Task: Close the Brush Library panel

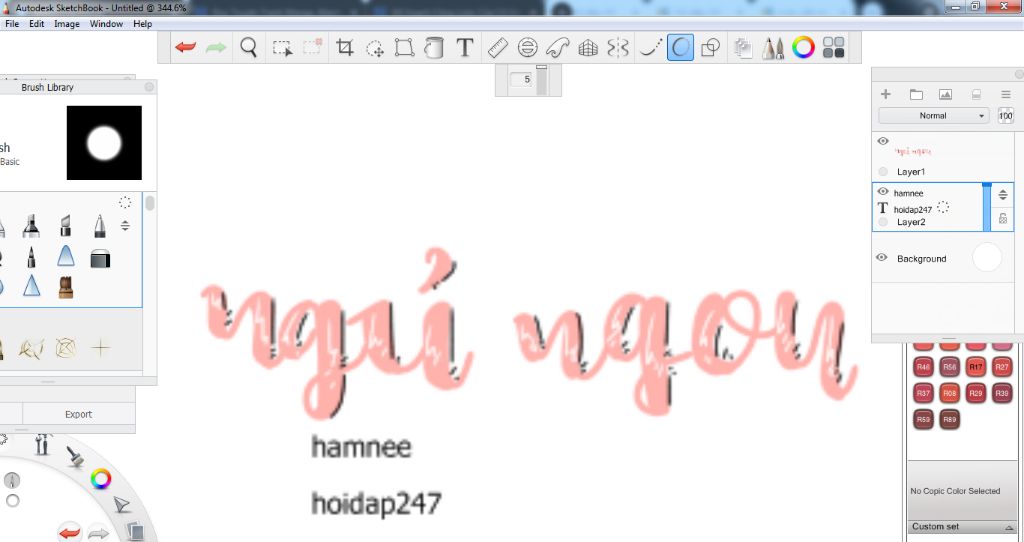Action: click(x=150, y=87)
